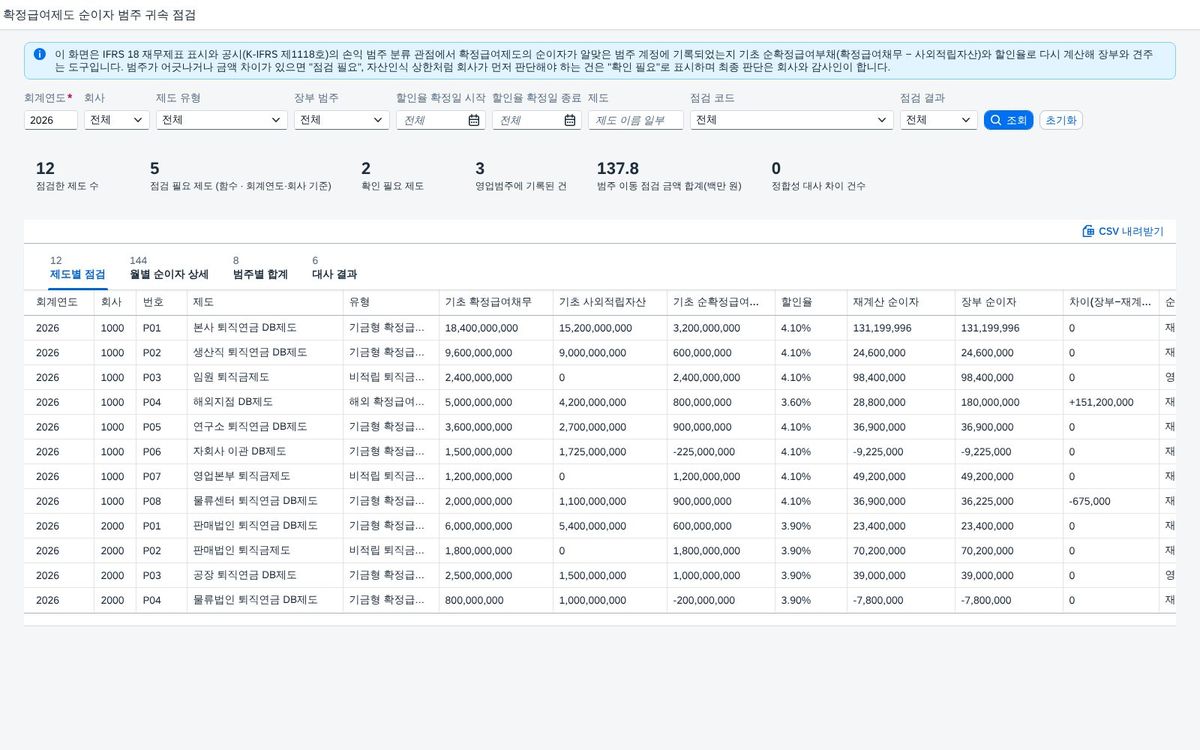Expand the 점검 결과 dropdown
This screenshot has height=750, width=1200.
coord(938,120)
